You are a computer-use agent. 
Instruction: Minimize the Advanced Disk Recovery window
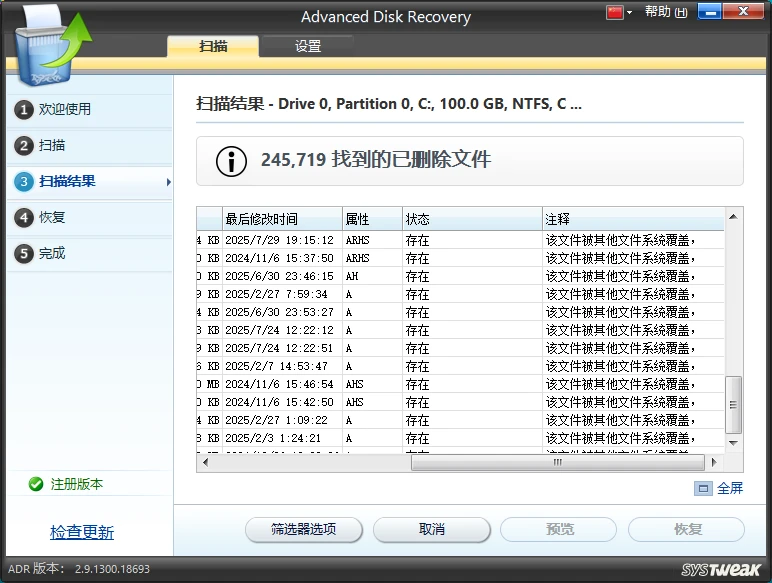coord(709,12)
